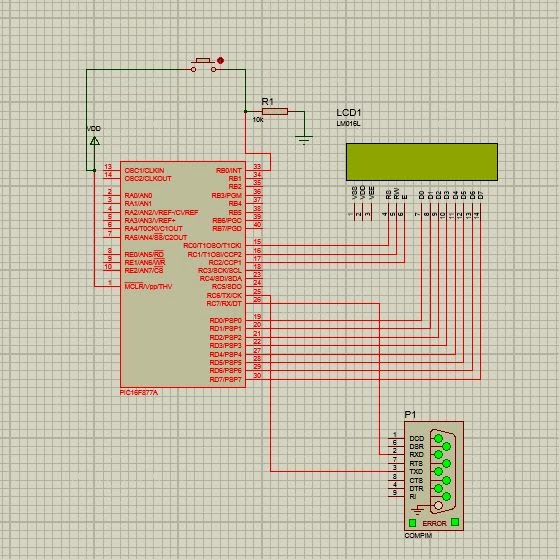Select pin number 25 on the PIC
559x559 pixels.
click(257, 292)
